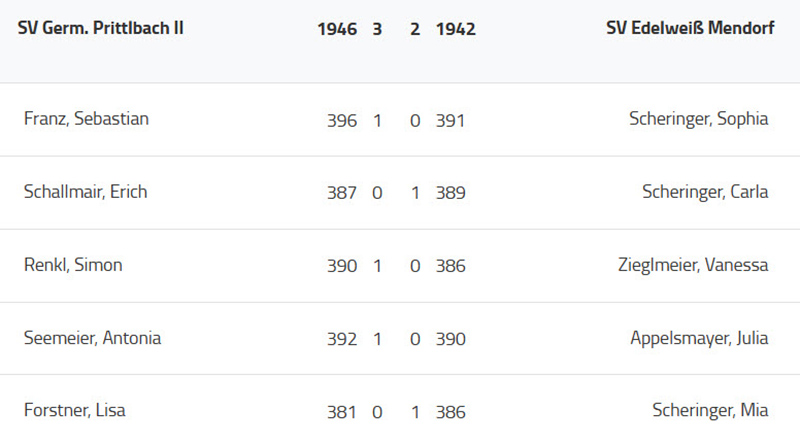The image size is (800, 444).
Task: Open Scheringer, Carla's entry
Action: click(x=705, y=192)
